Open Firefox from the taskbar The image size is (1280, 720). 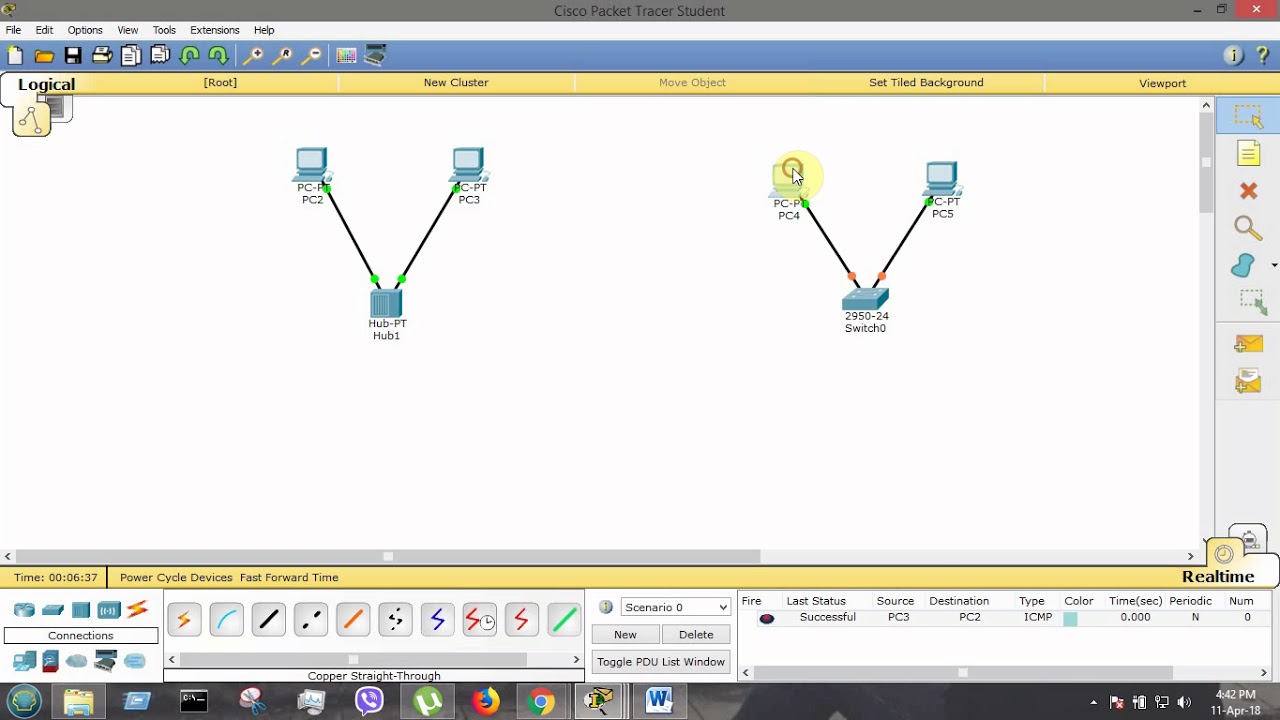[x=485, y=701]
